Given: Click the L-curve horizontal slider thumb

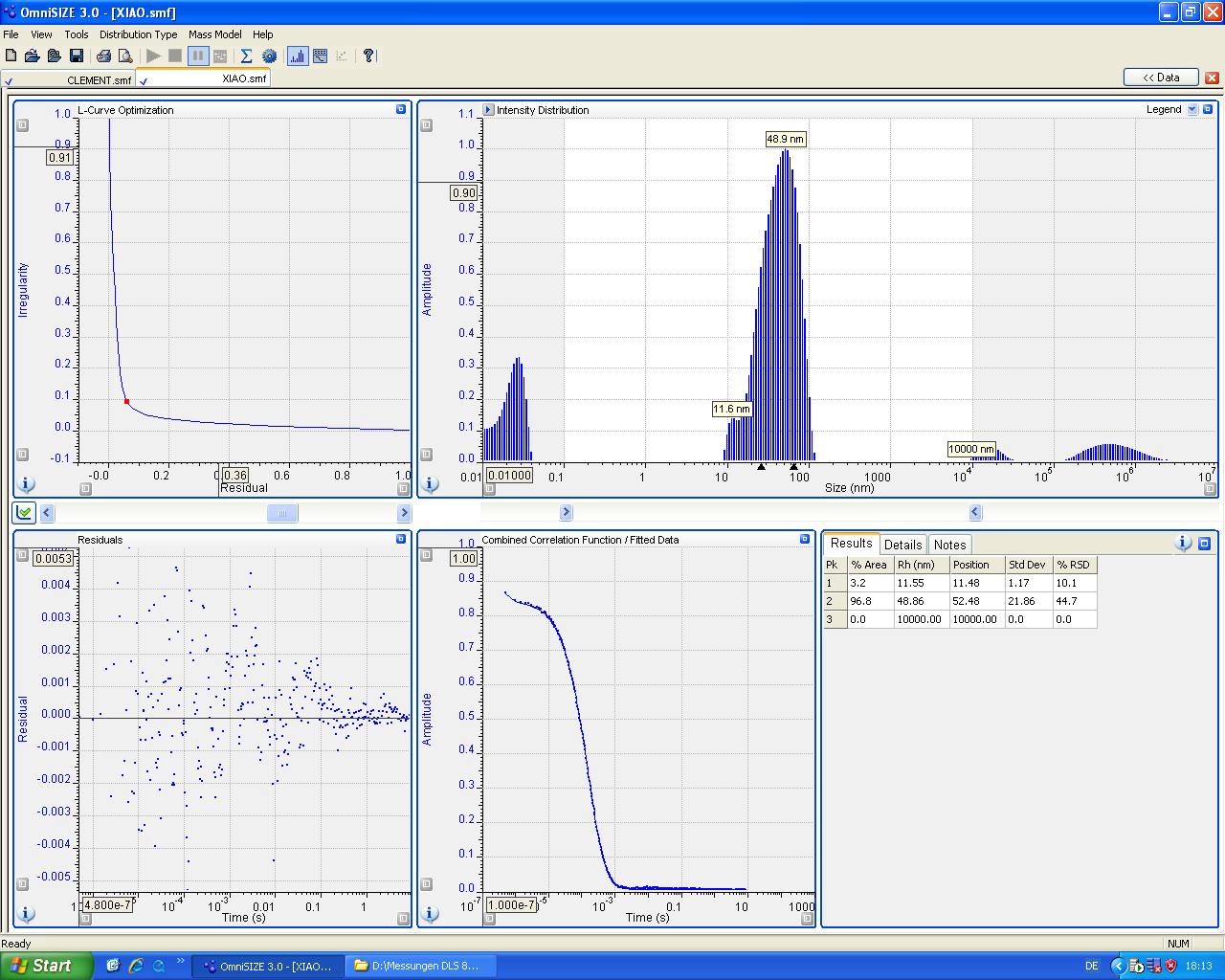Looking at the screenshot, I should pyautogui.click(x=282, y=513).
